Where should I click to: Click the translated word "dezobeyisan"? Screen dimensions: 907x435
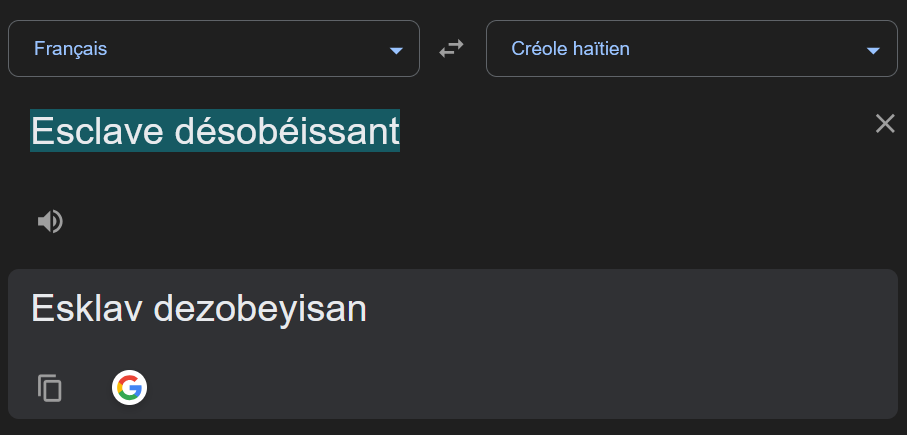pos(260,308)
